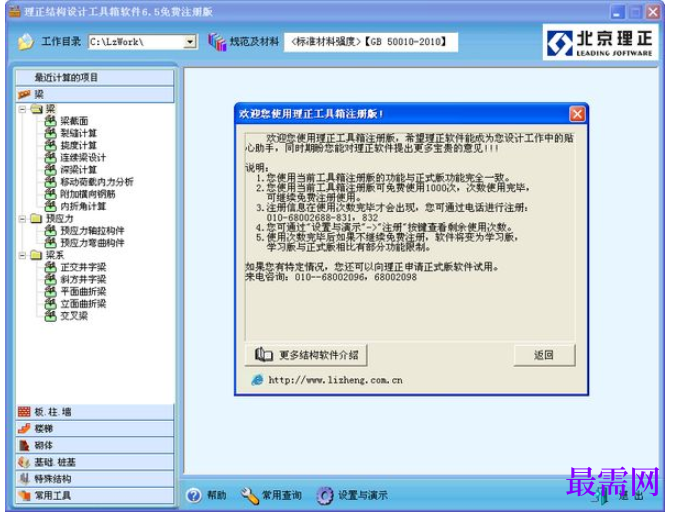
Task: Switch to the 板.柱.墙 category
Action: 95,412
